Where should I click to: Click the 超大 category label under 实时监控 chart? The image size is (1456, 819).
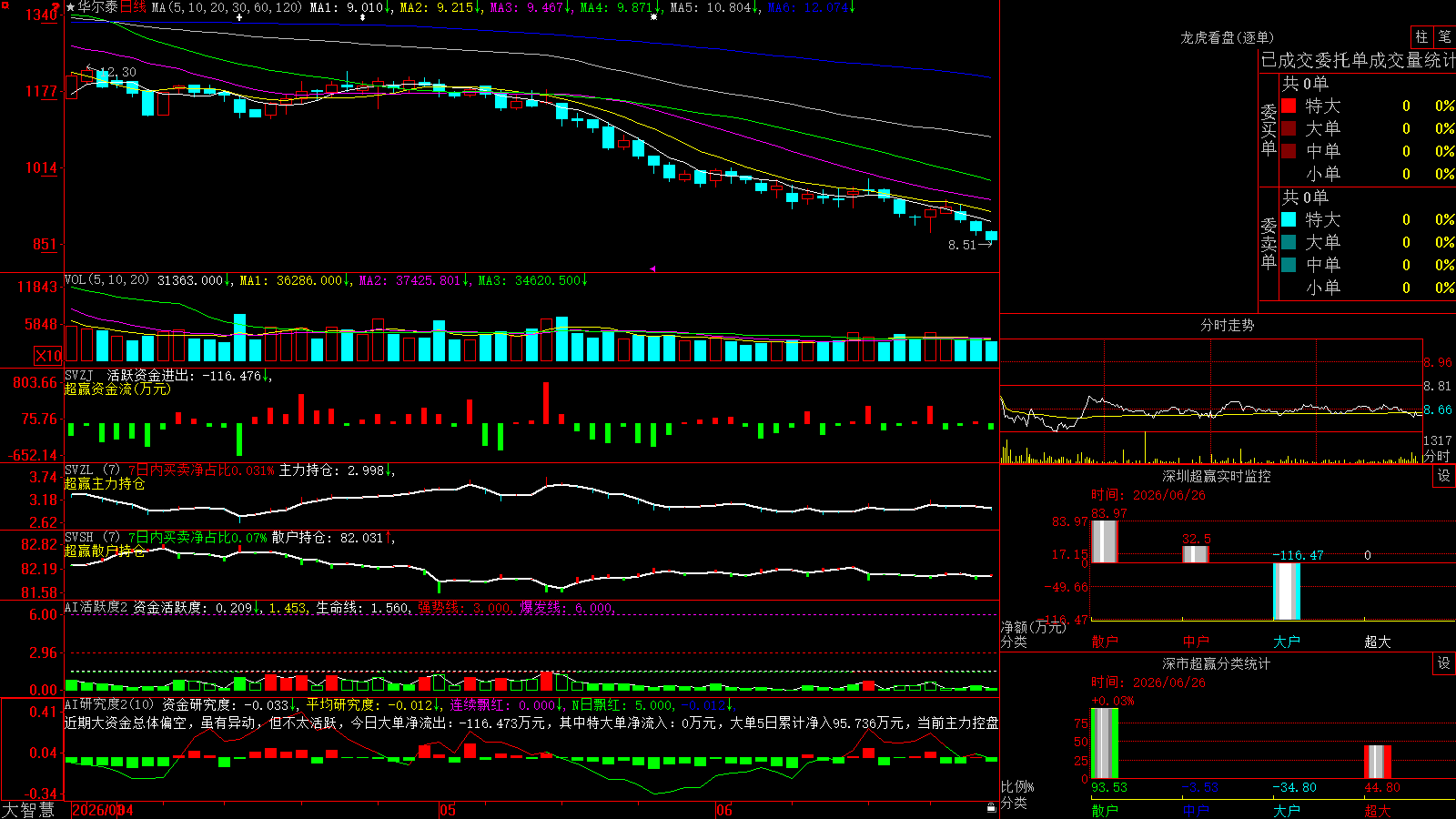pyautogui.click(x=1377, y=642)
